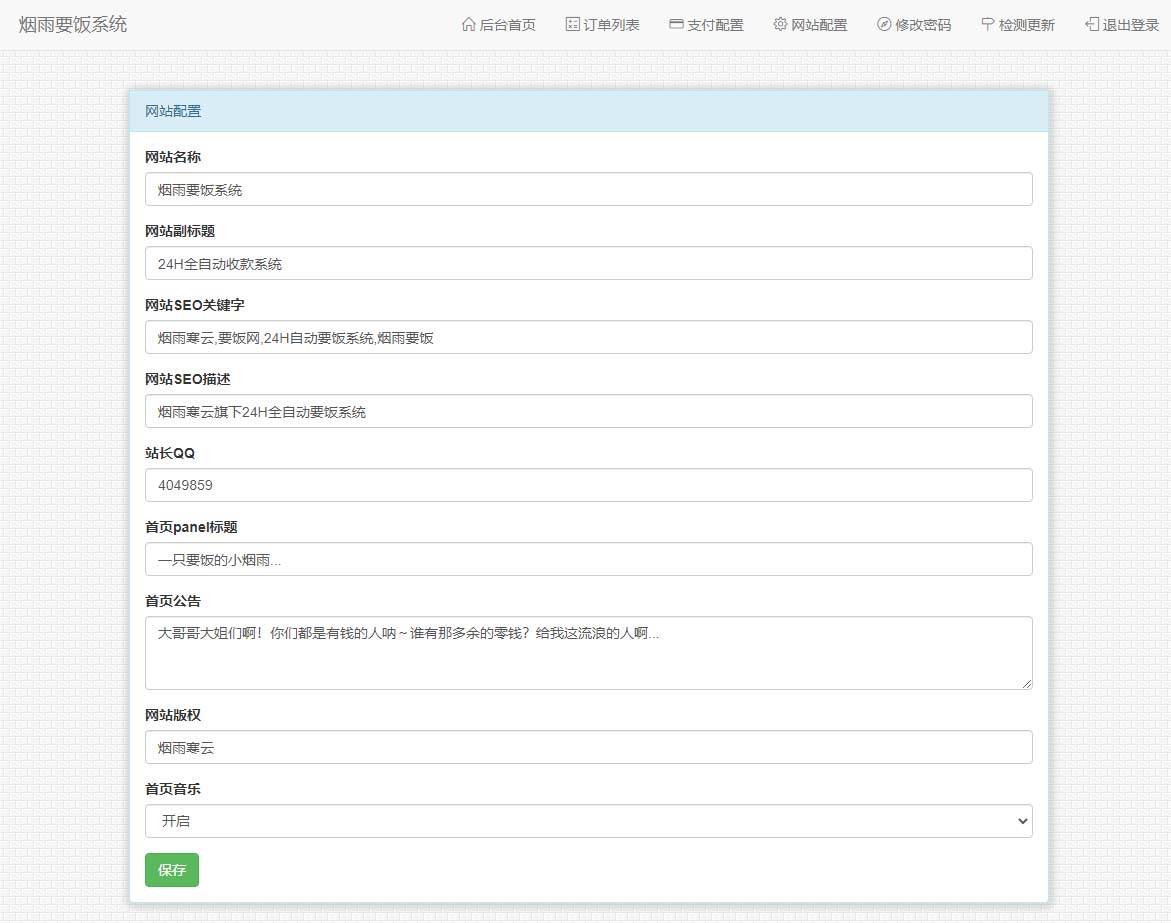The height and width of the screenshot is (923, 1171).
Task: Select the 网站SEO描述 input box
Action: (x=588, y=411)
